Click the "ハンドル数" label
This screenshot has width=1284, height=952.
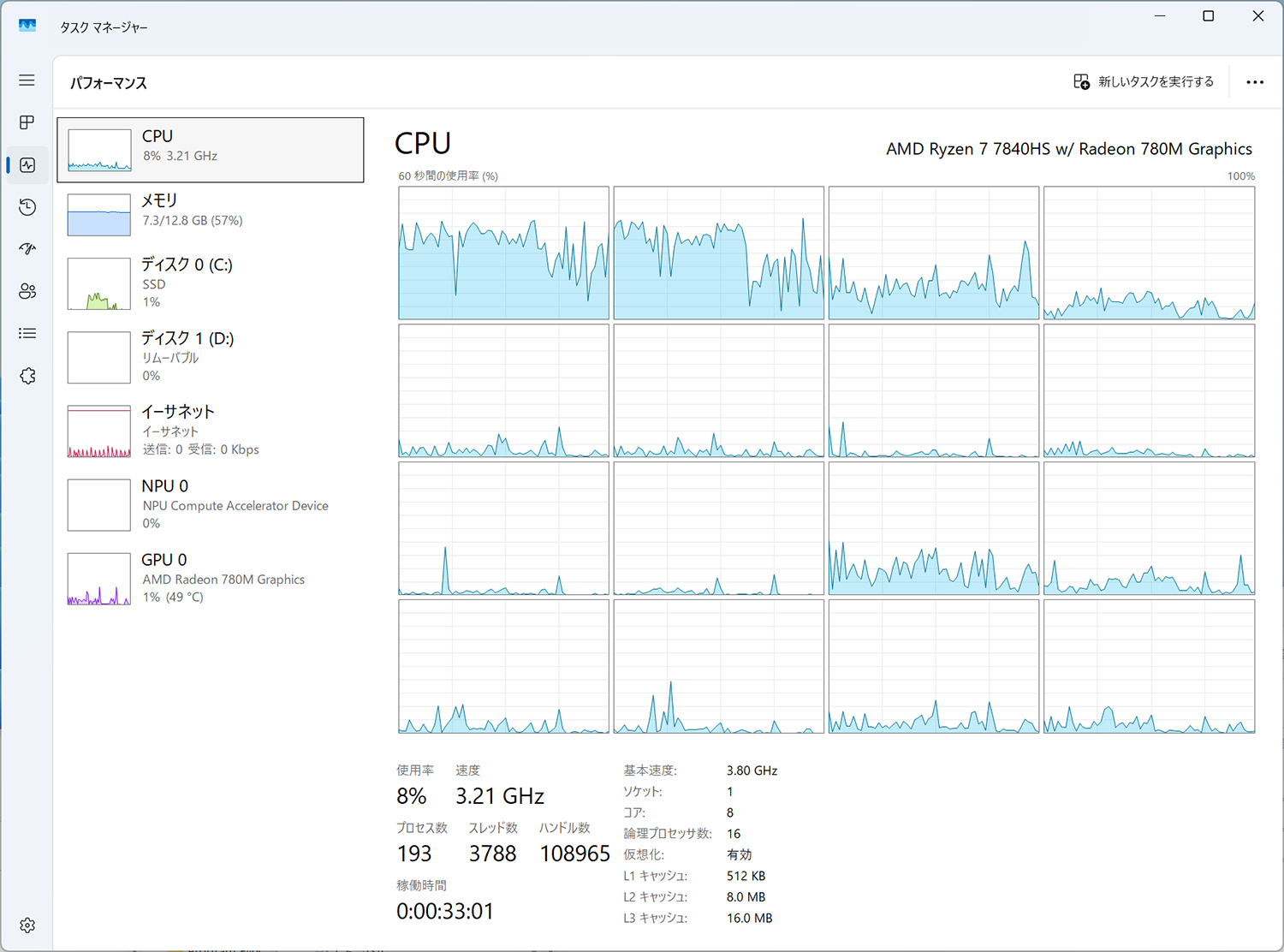[x=565, y=828]
